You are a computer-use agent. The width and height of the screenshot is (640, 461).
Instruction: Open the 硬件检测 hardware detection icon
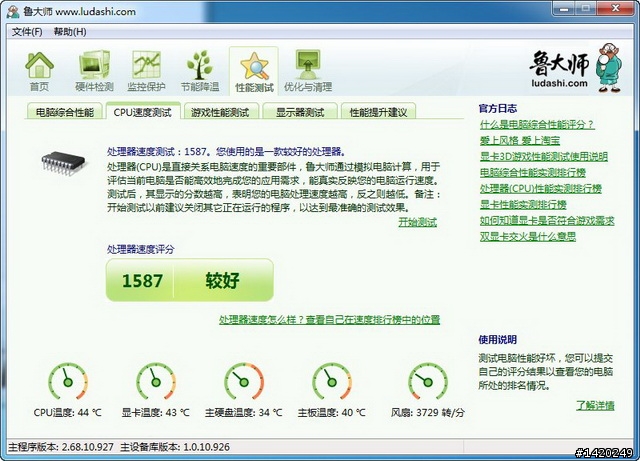[94, 71]
